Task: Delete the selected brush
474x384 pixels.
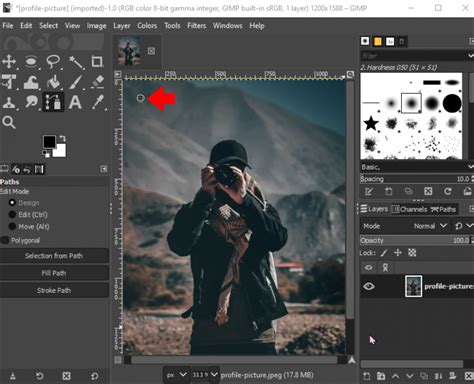Action: [428, 191]
